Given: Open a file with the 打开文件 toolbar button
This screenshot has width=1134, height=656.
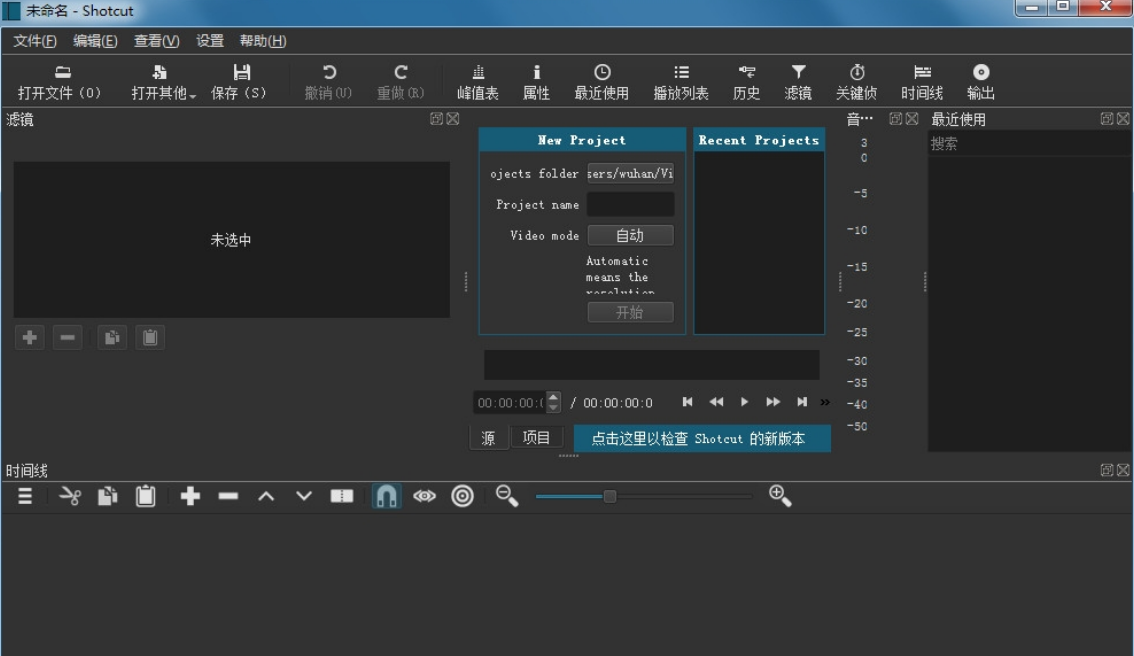Looking at the screenshot, I should point(59,82).
